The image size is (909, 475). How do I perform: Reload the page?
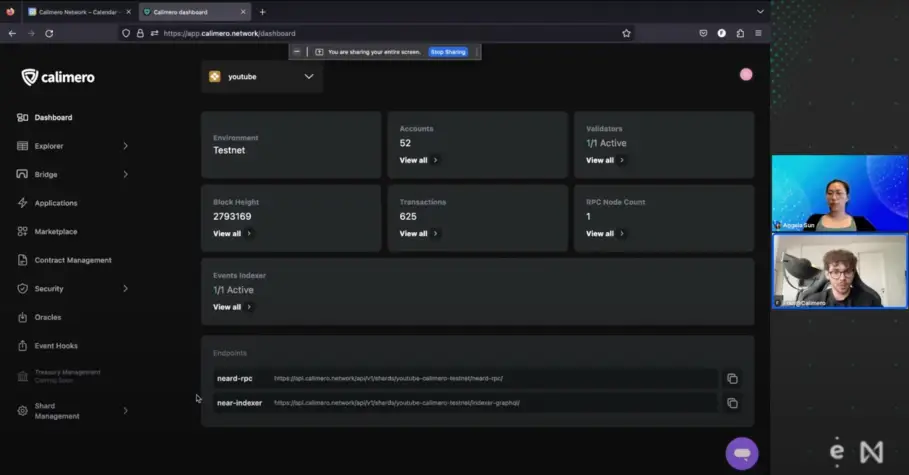point(49,34)
